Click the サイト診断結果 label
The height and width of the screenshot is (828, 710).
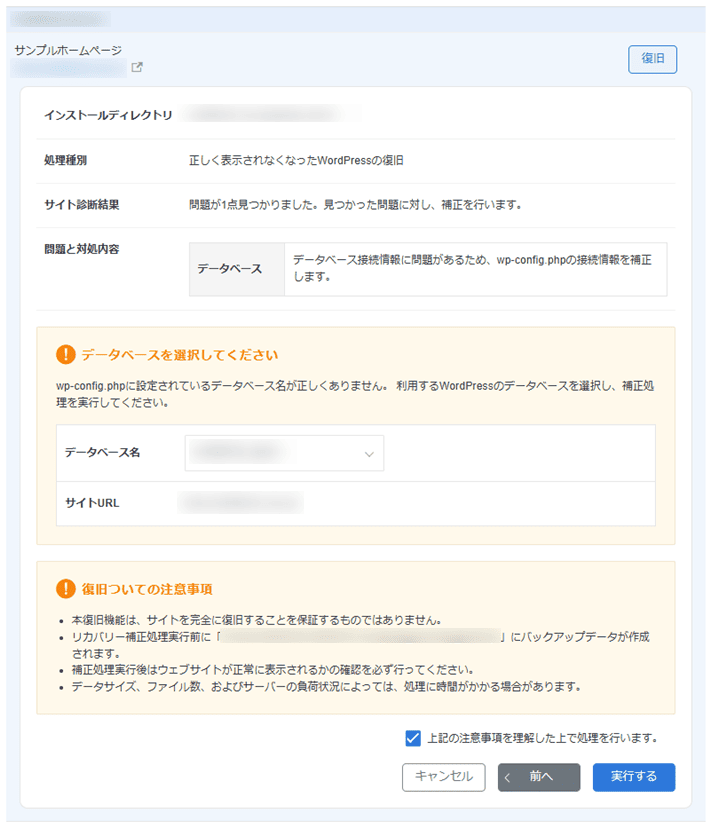tap(81, 204)
